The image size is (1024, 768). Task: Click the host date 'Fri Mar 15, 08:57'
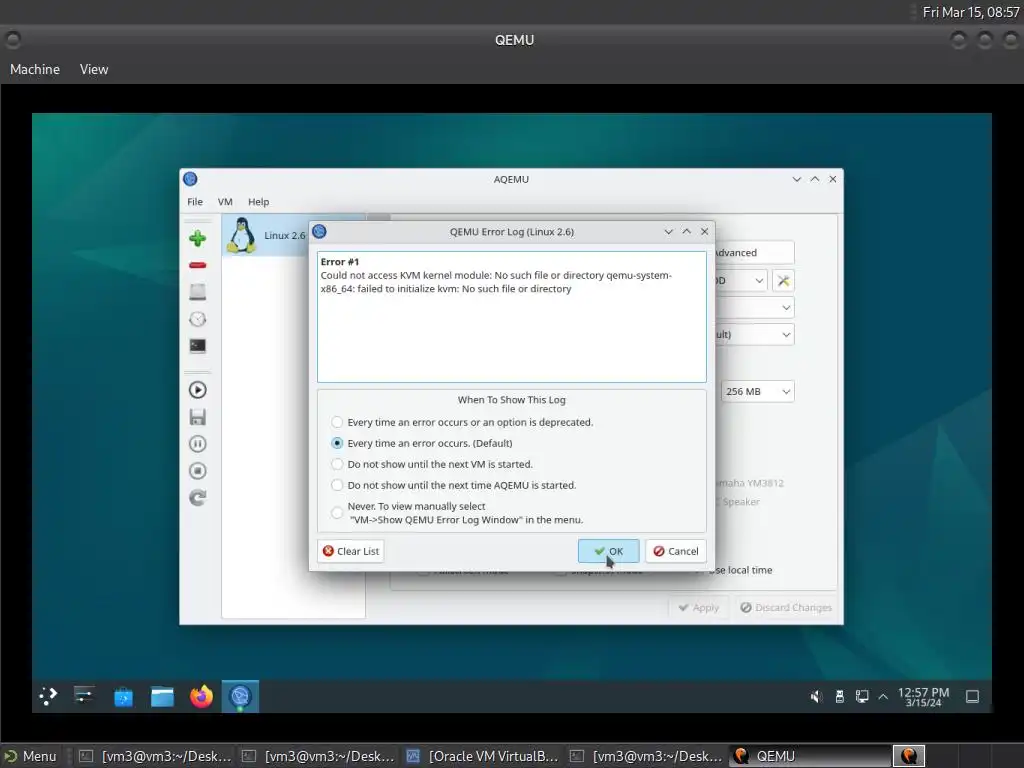(970, 12)
